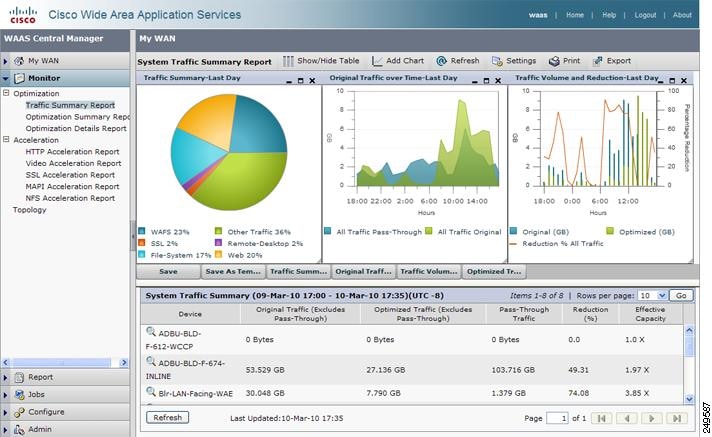Click table scrollbar down arrow
The width and height of the screenshot is (712, 437).
pyautogui.click(x=689, y=399)
